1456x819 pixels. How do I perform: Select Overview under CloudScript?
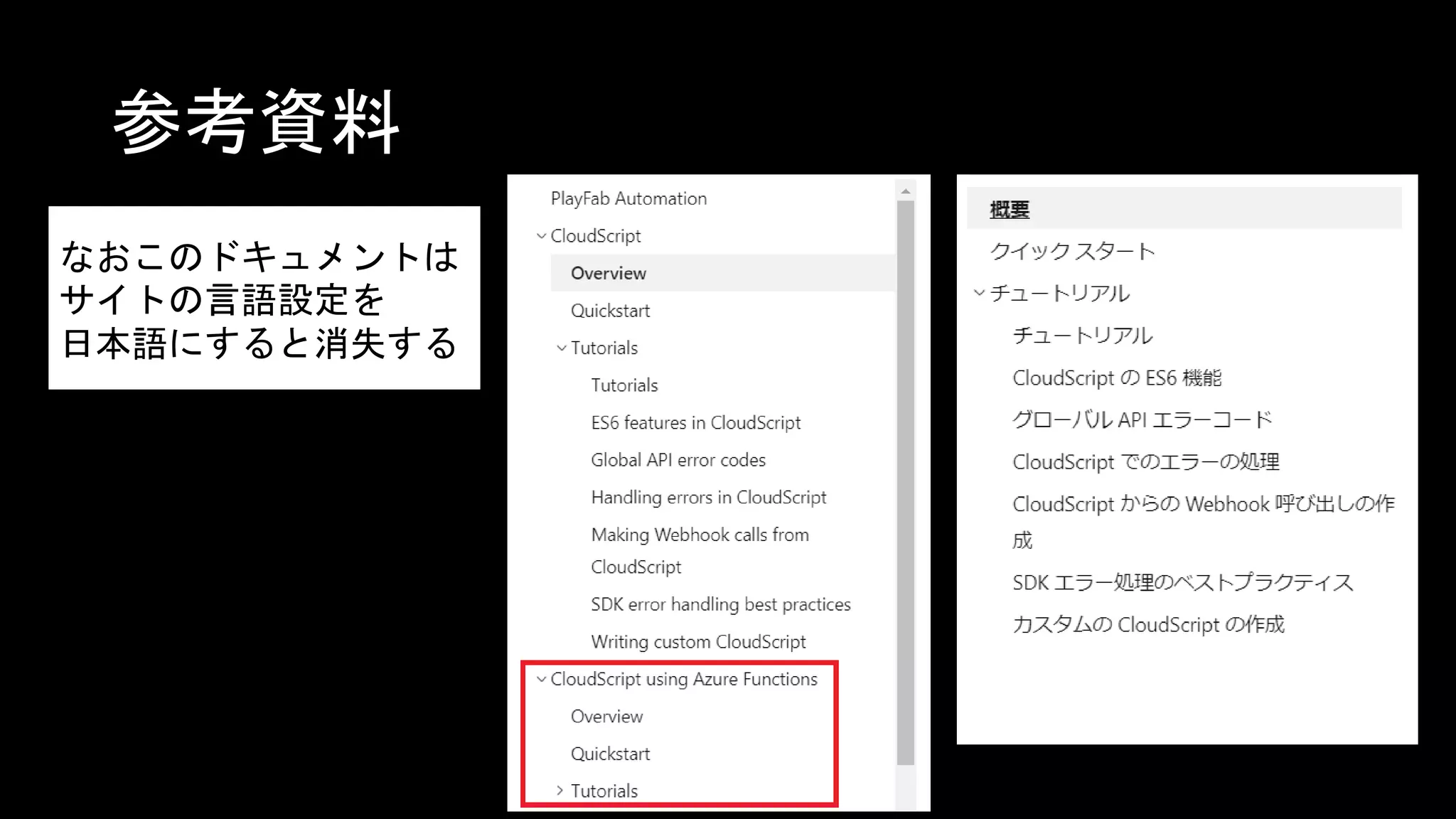pyautogui.click(x=723, y=273)
